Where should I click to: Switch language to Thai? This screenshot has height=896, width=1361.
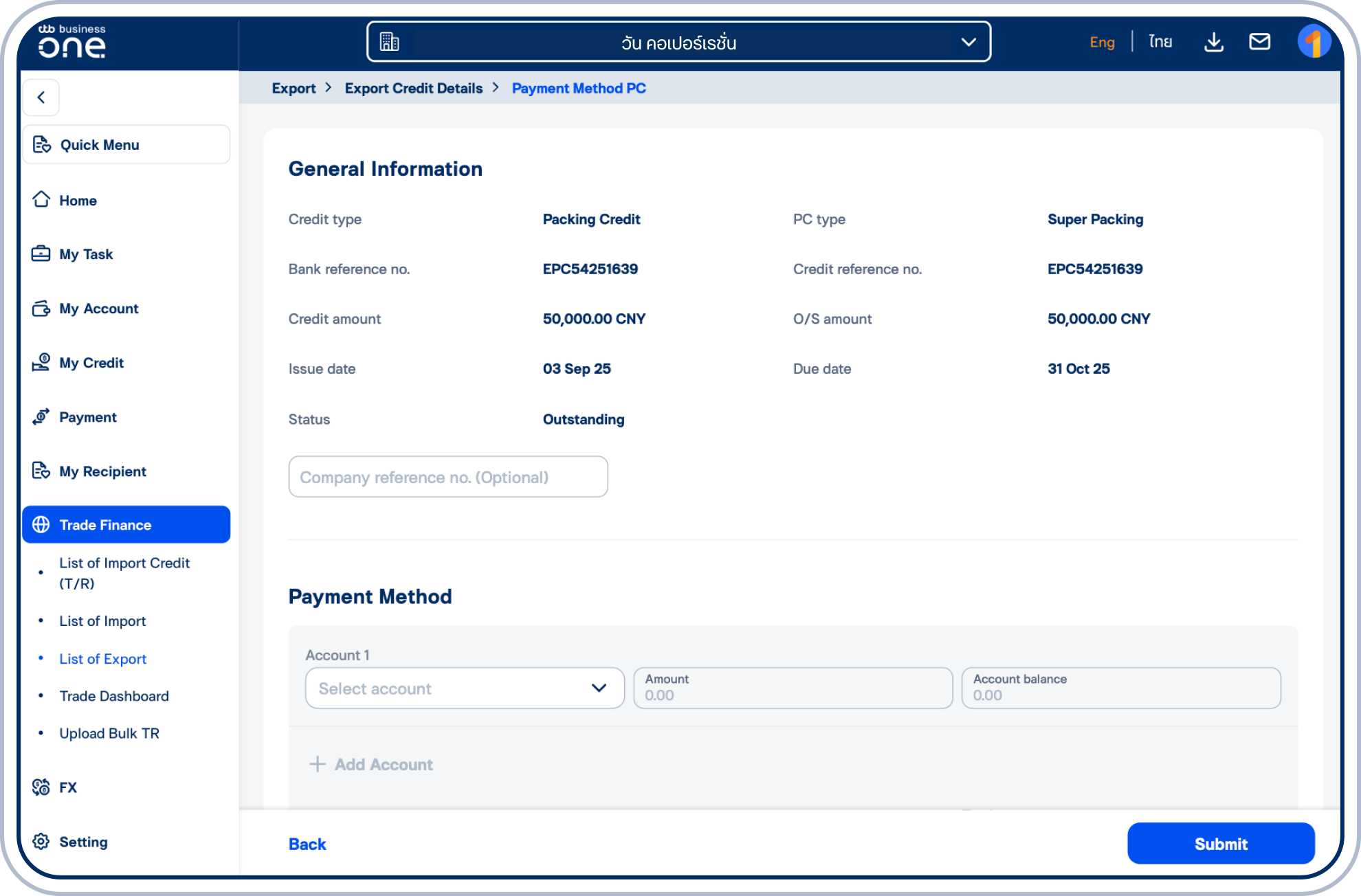coord(1160,42)
